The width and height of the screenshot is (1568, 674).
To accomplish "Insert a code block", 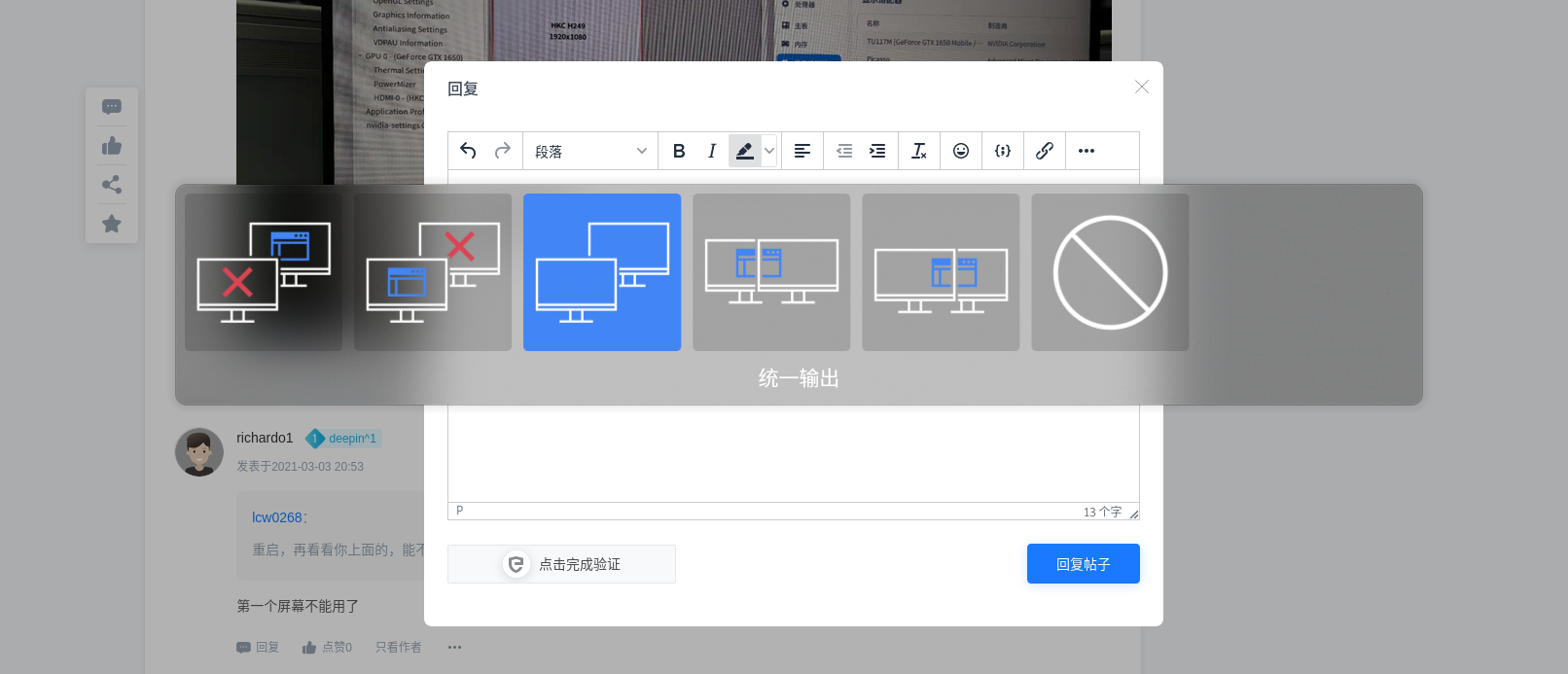I will (1003, 151).
